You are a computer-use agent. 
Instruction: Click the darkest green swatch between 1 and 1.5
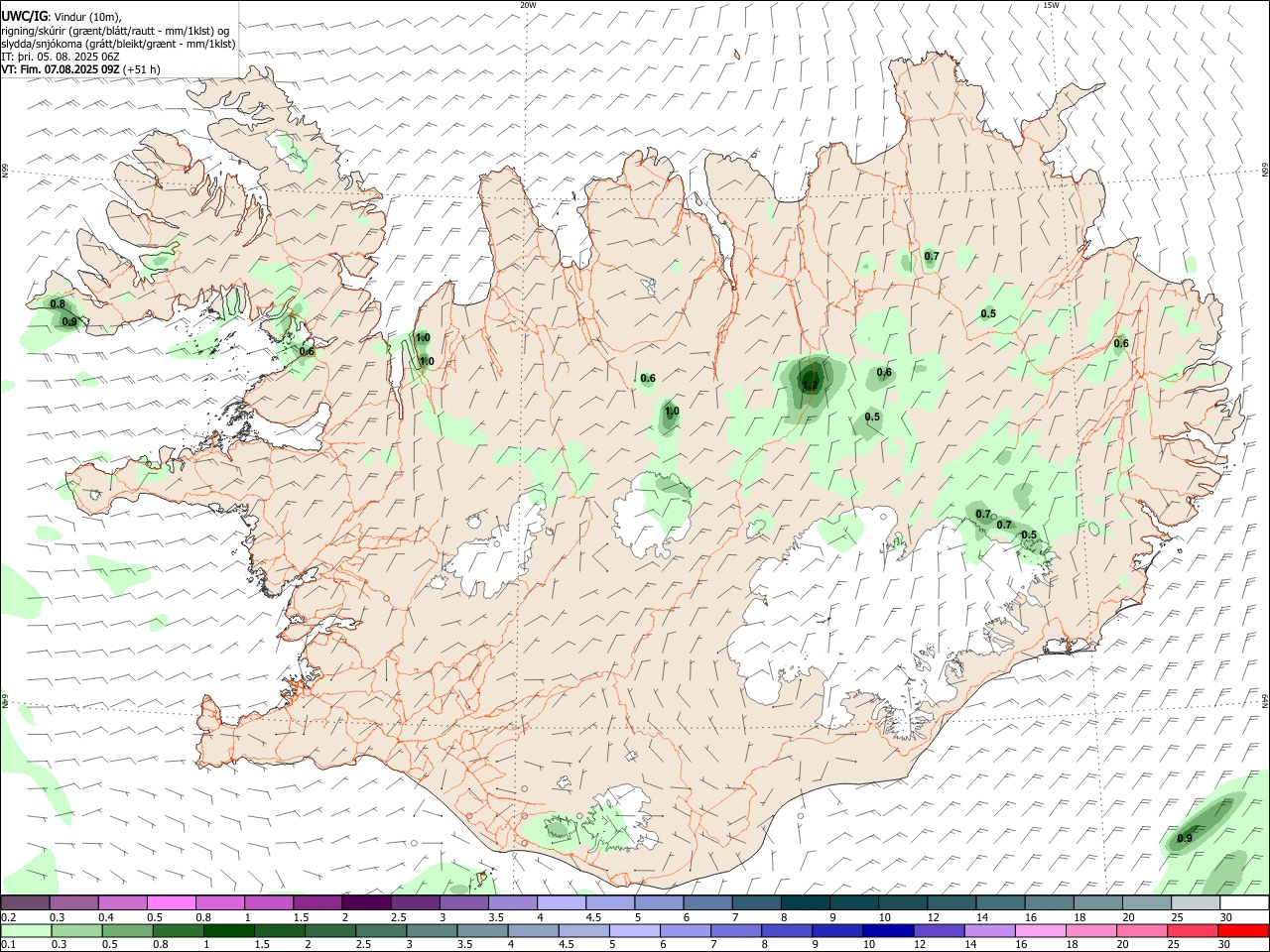click(229, 931)
